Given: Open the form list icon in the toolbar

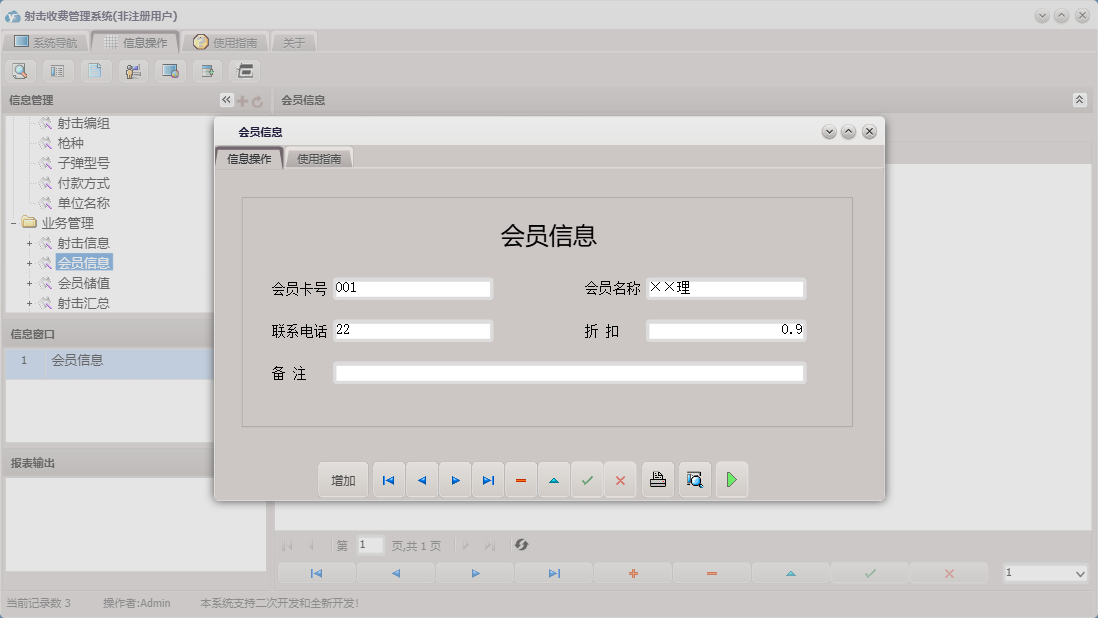Looking at the screenshot, I should [x=57, y=70].
